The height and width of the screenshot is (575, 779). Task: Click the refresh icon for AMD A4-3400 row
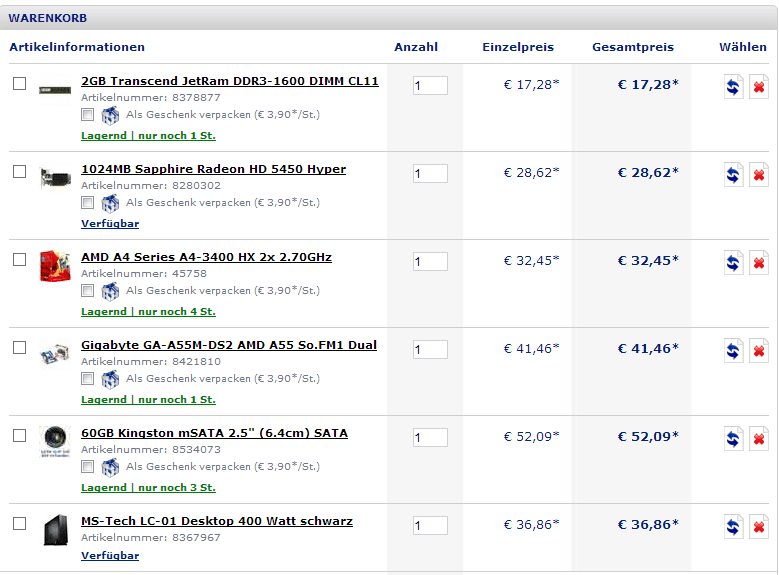coord(733,262)
